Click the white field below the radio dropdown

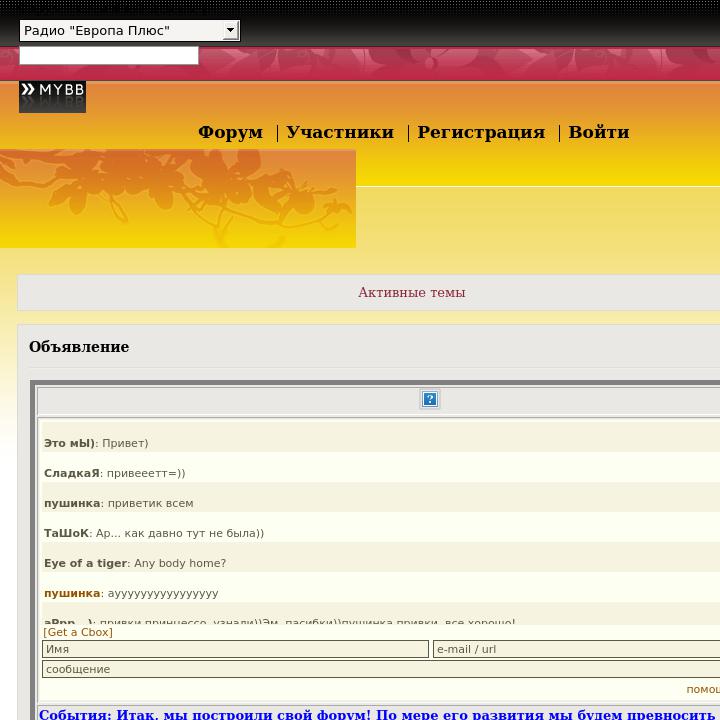(109, 55)
